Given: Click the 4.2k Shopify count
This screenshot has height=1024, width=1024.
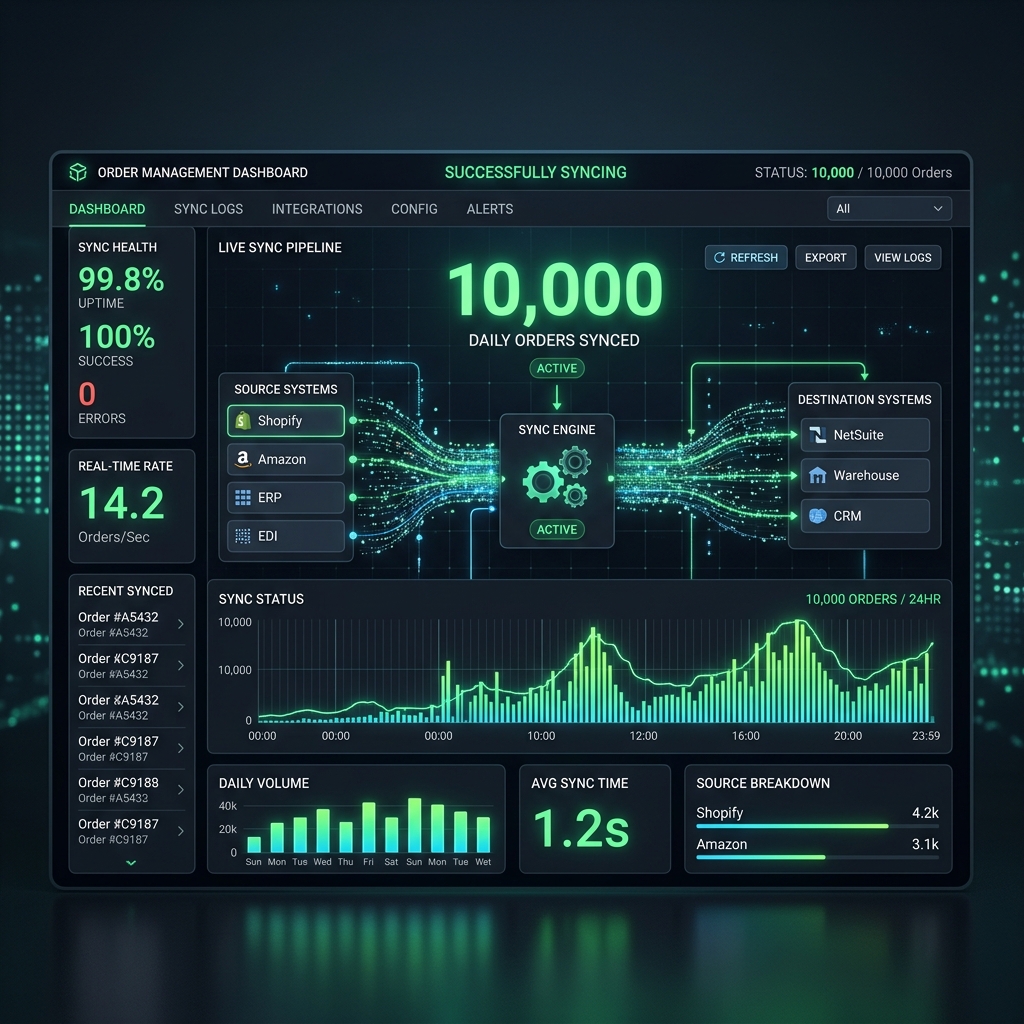Looking at the screenshot, I should point(925,813).
